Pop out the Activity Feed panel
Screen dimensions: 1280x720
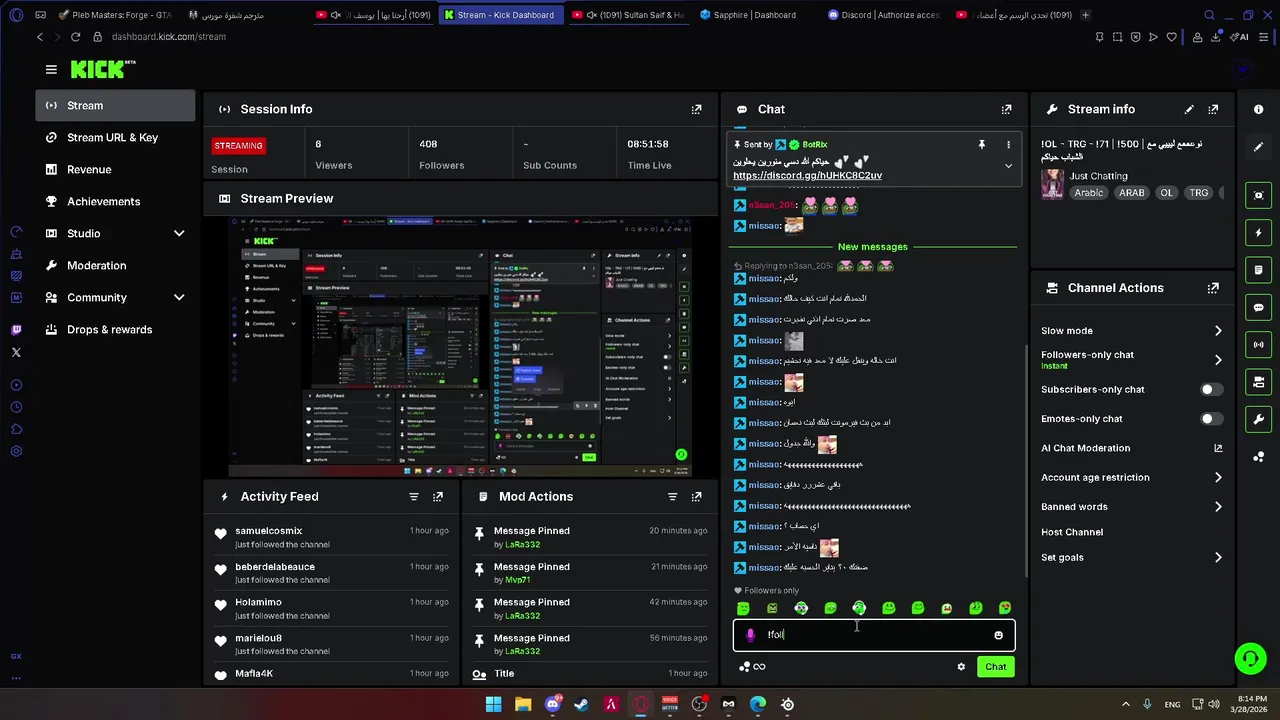pyautogui.click(x=437, y=496)
